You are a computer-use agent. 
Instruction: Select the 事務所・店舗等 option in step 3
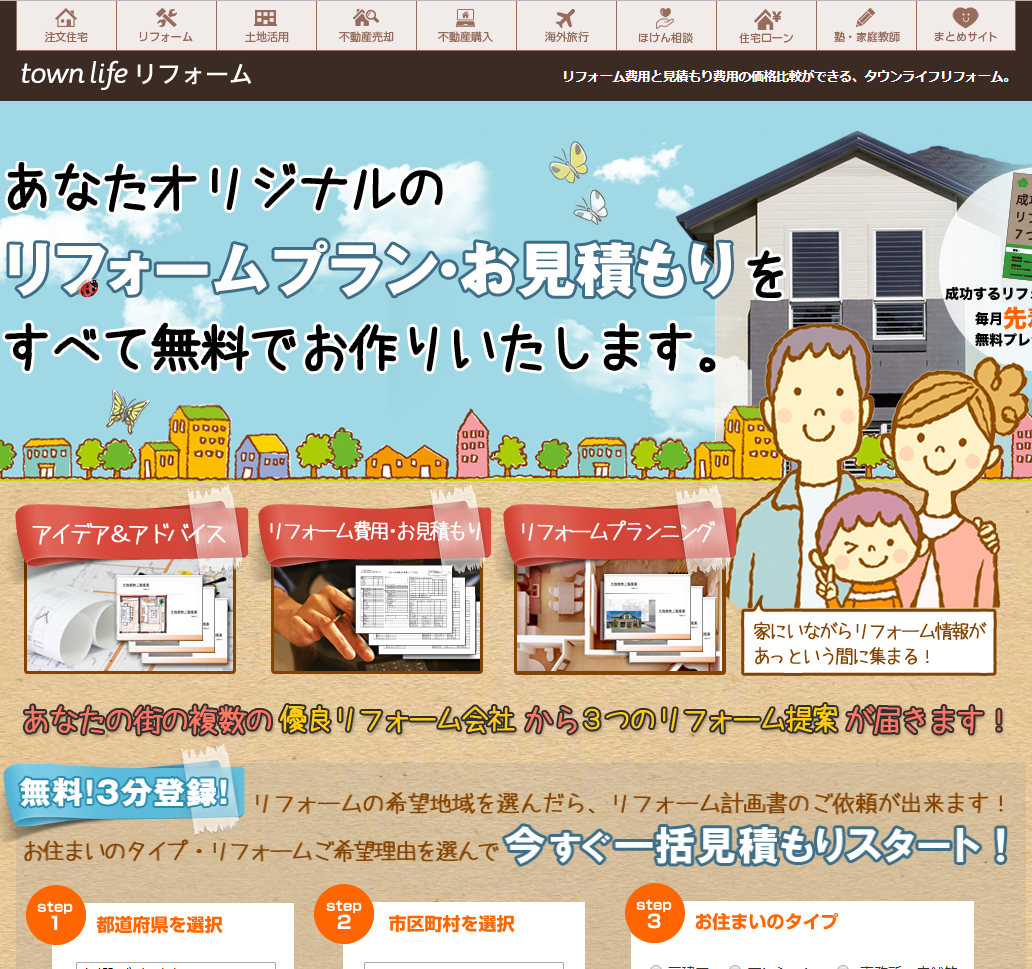(843, 967)
